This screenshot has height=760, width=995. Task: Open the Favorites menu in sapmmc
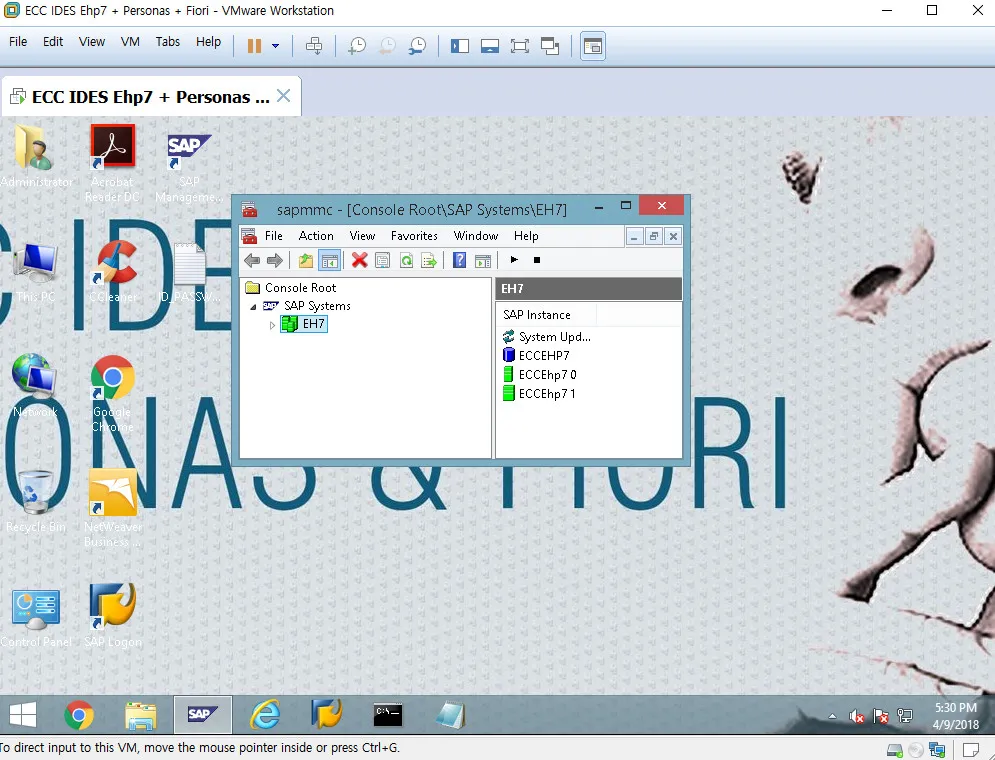414,236
